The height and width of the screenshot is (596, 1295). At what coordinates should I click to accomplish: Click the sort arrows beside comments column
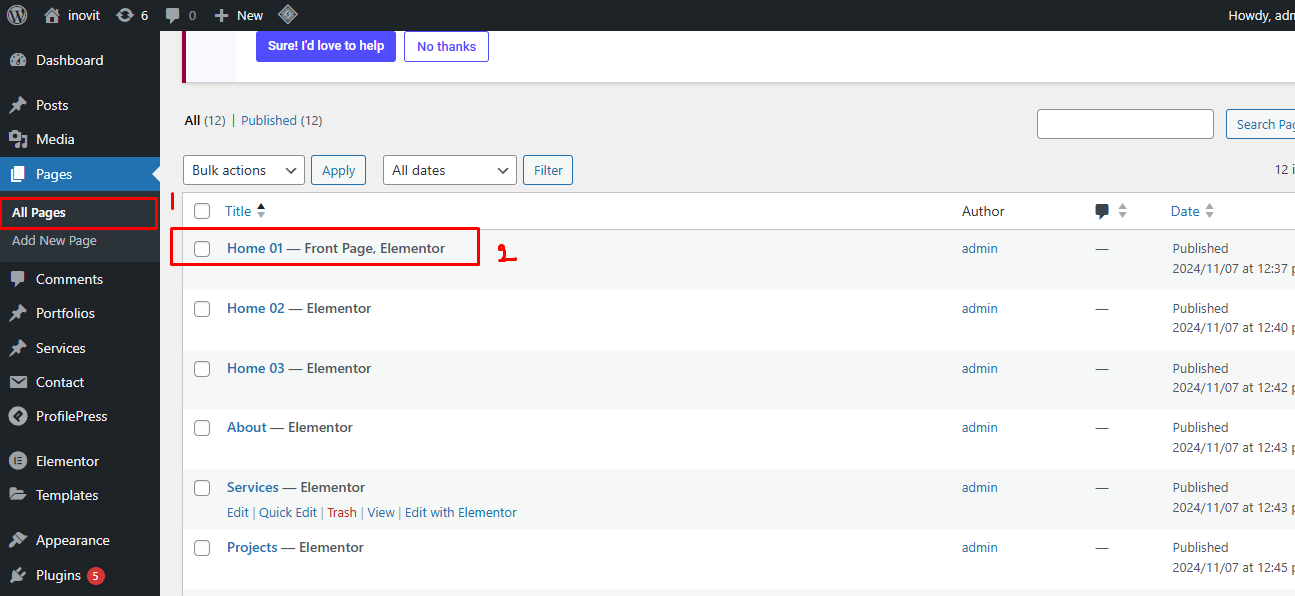point(1122,211)
